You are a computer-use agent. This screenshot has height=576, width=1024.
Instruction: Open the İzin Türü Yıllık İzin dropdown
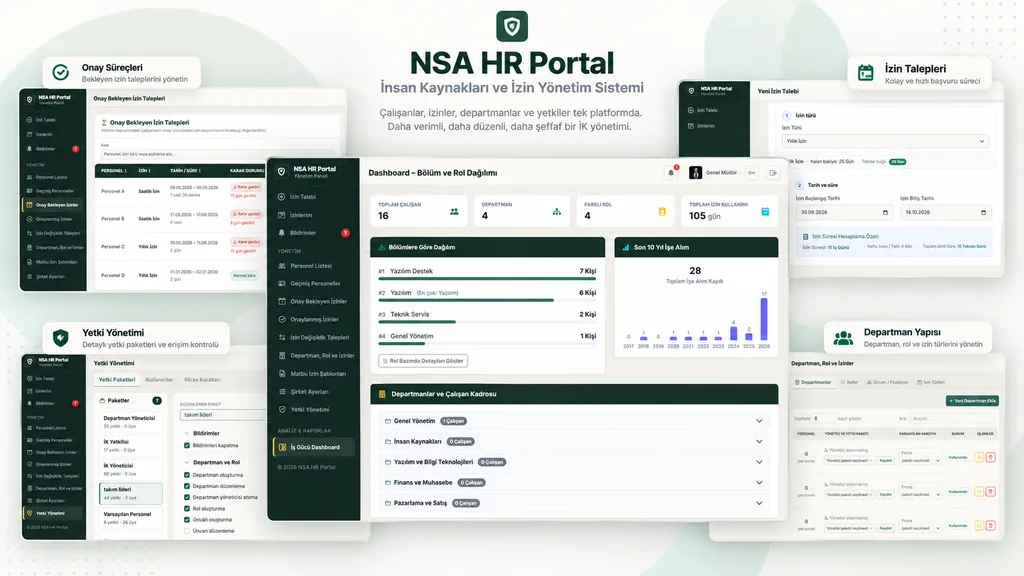coord(886,141)
